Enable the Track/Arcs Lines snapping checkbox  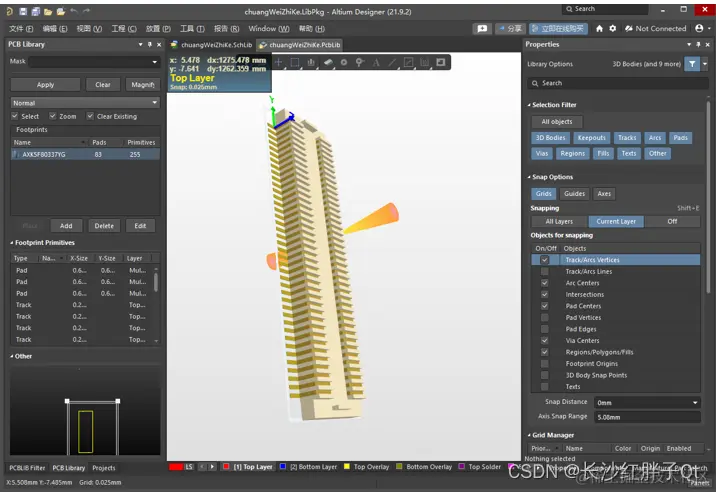pos(544,271)
